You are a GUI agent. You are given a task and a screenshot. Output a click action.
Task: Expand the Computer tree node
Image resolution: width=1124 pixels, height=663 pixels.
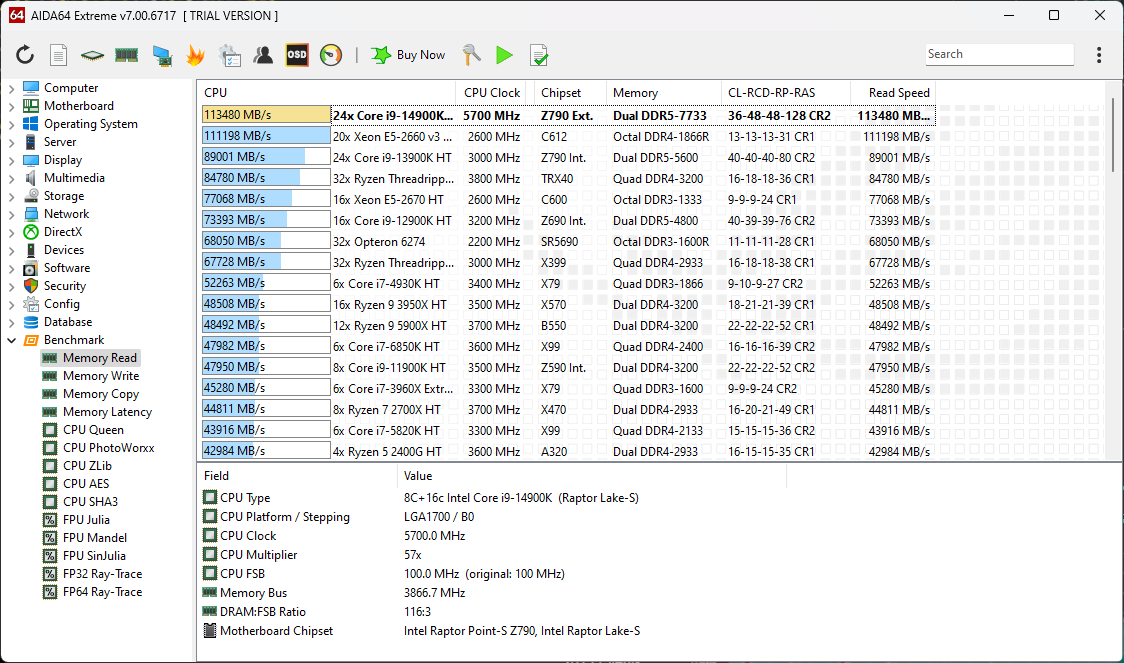(11, 88)
